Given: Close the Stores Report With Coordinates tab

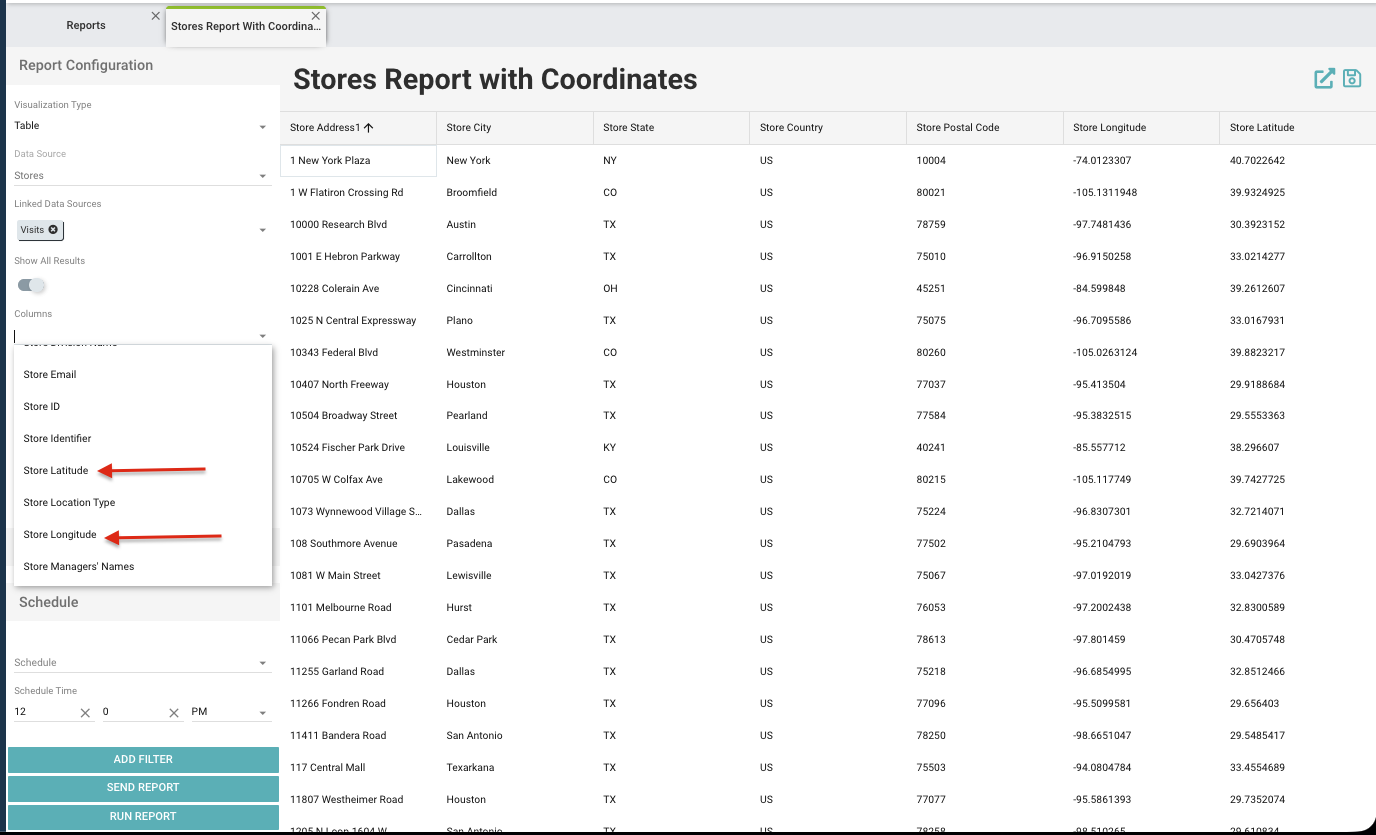Looking at the screenshot, I should 316,16.
